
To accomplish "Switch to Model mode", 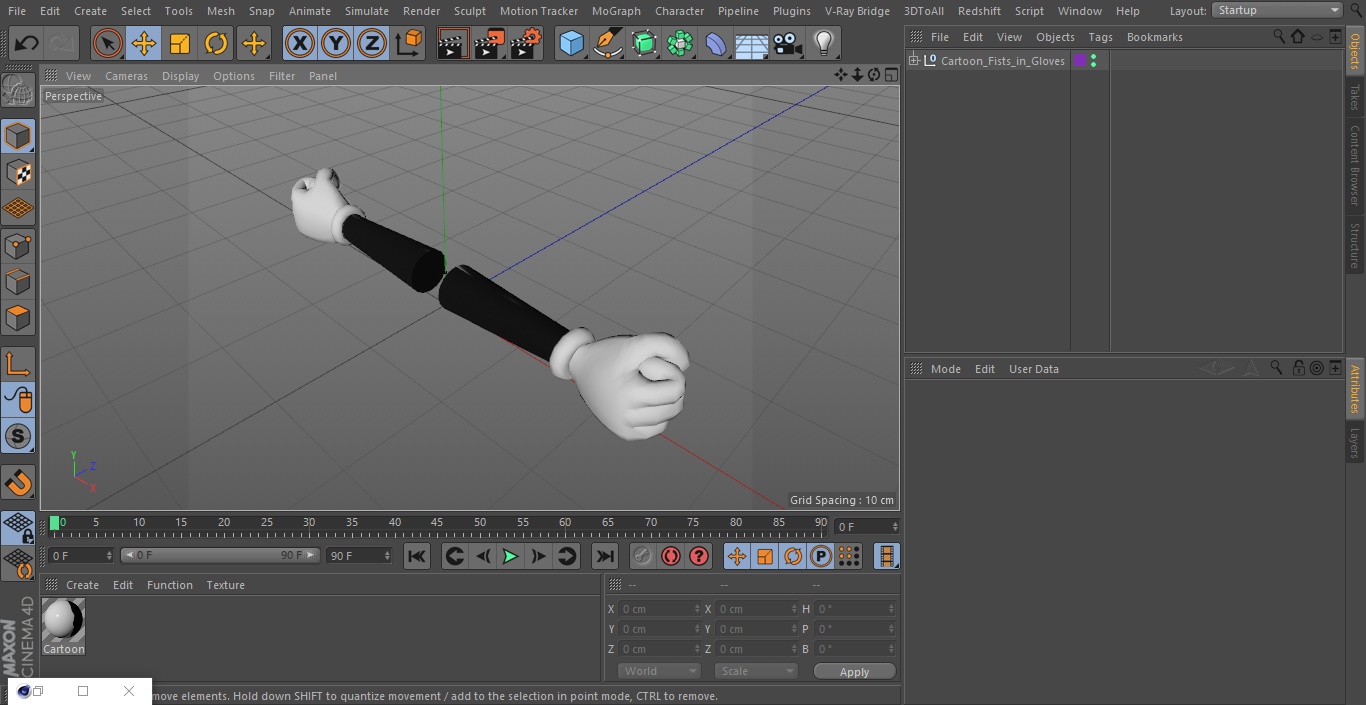I will tap(18, 136).
